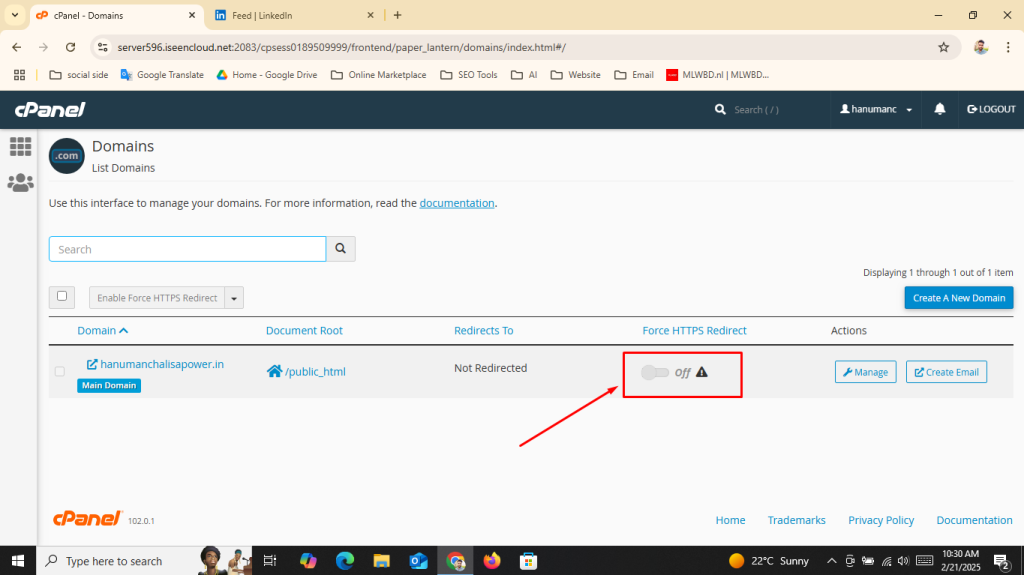Open hanumanchalisapower.in domain link
Image resolution: width=1024 pixels, height=575 pixels.
(162, 364)
